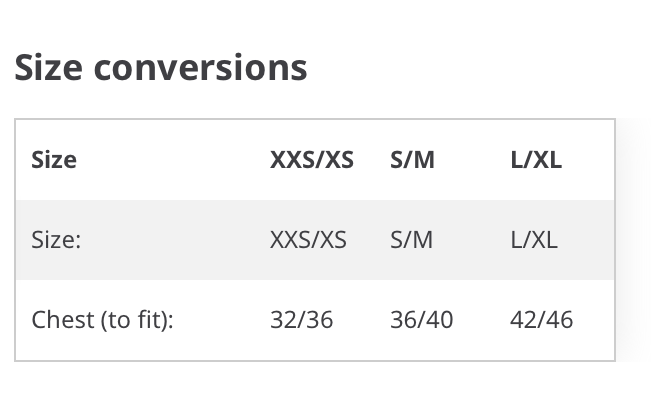
Task: Select the 32/36 chest measurement
Action: [x=301, y=320]
